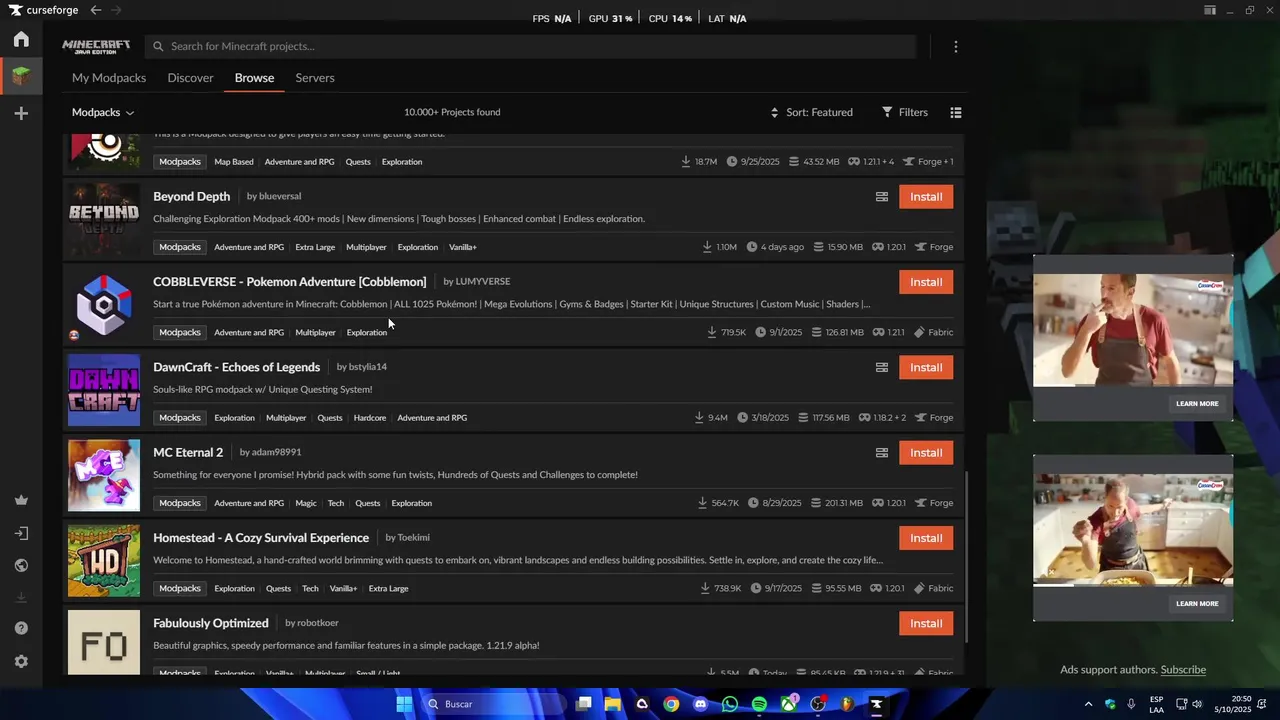Install DawnCraft - Echoes of Legends

[926, 367]
